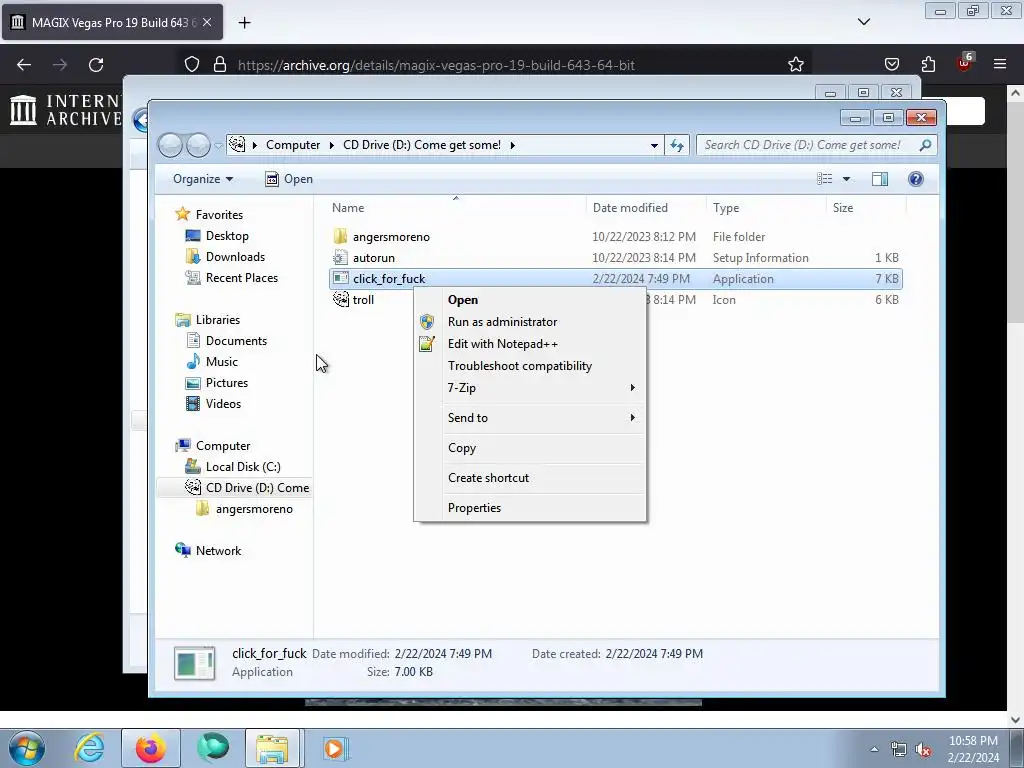Select CD Drive (D:) breadcrumb segment
Screen dimensions: 1024x768
click(422, 145)
